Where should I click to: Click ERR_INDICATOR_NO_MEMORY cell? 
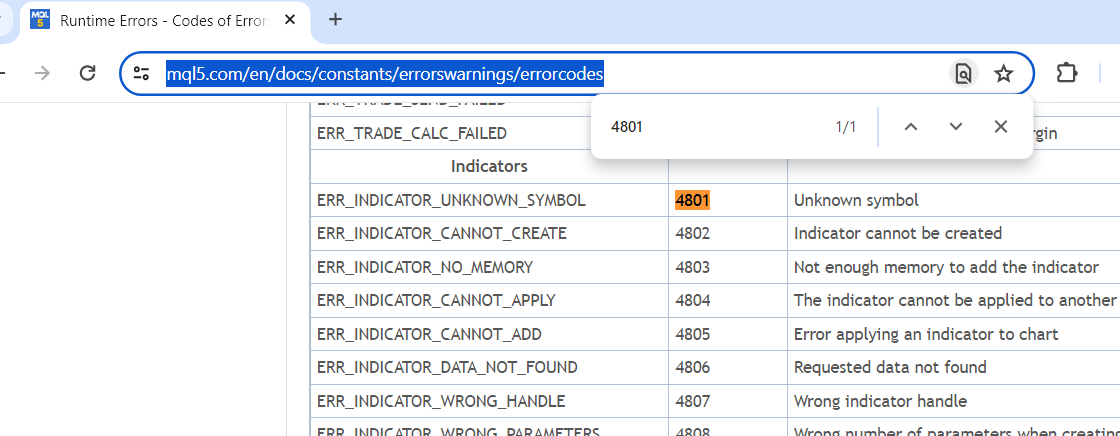click(489, 267)
